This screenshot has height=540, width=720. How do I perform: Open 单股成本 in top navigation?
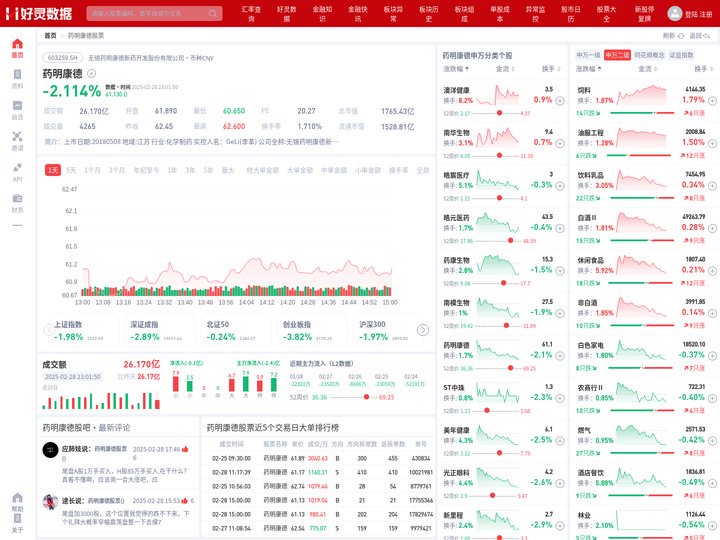[500, 13]
